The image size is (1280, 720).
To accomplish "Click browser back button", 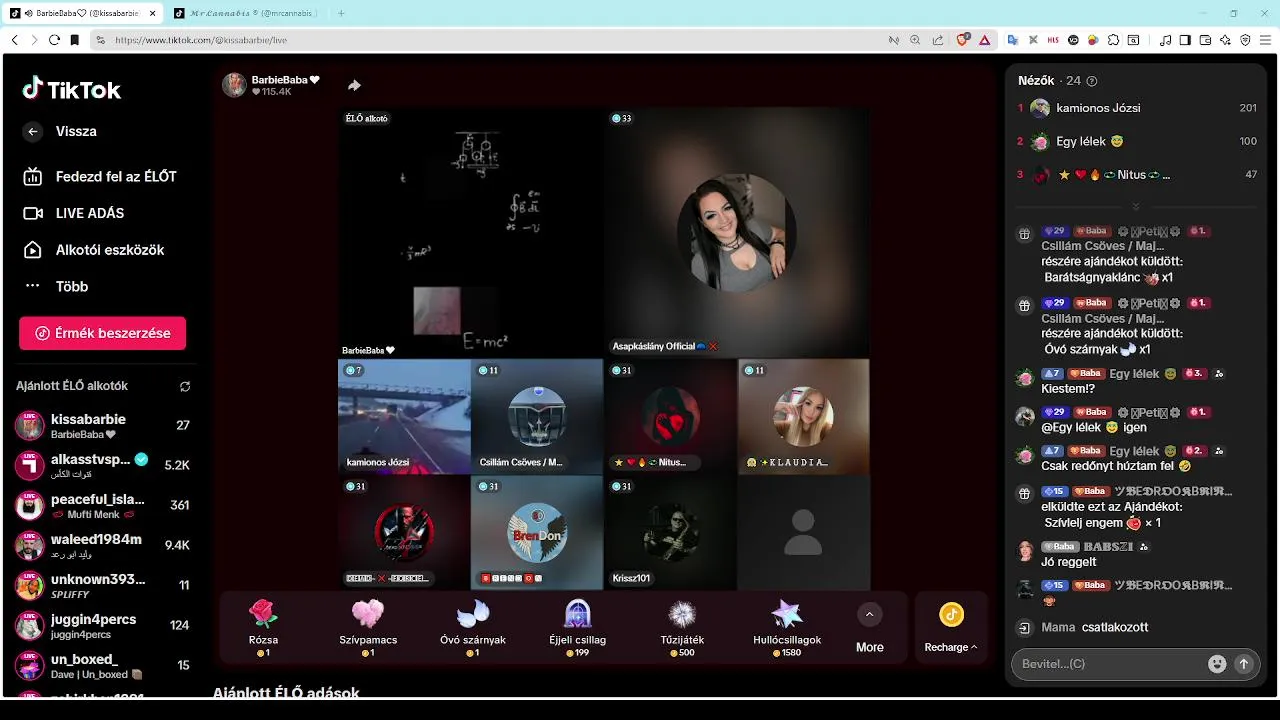I will [x=14, y=40].
